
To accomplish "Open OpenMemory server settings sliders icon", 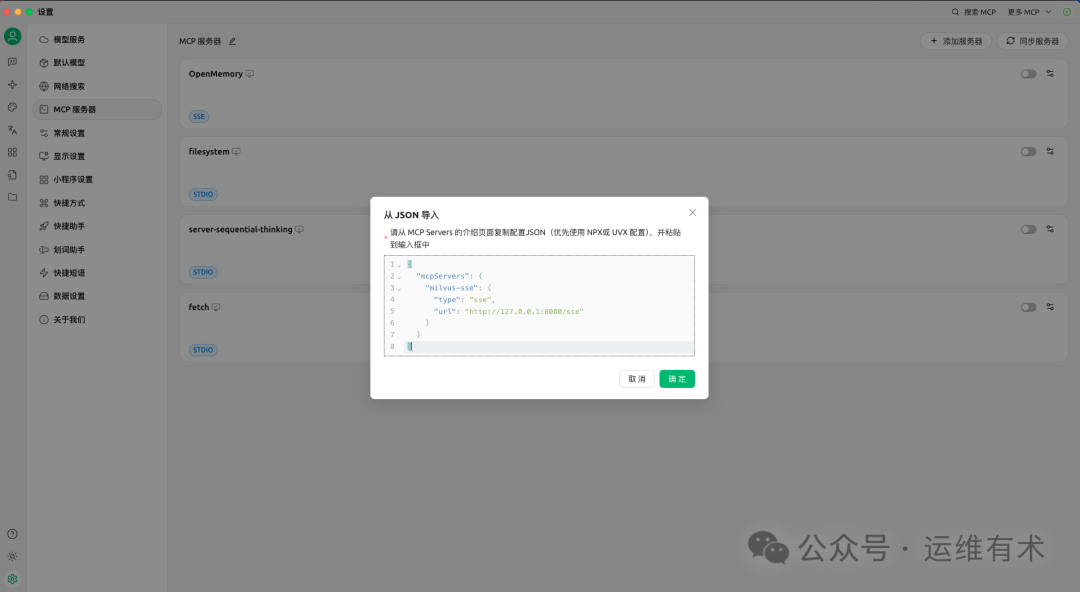I will pyautogui.click(x=1050, y=73).
